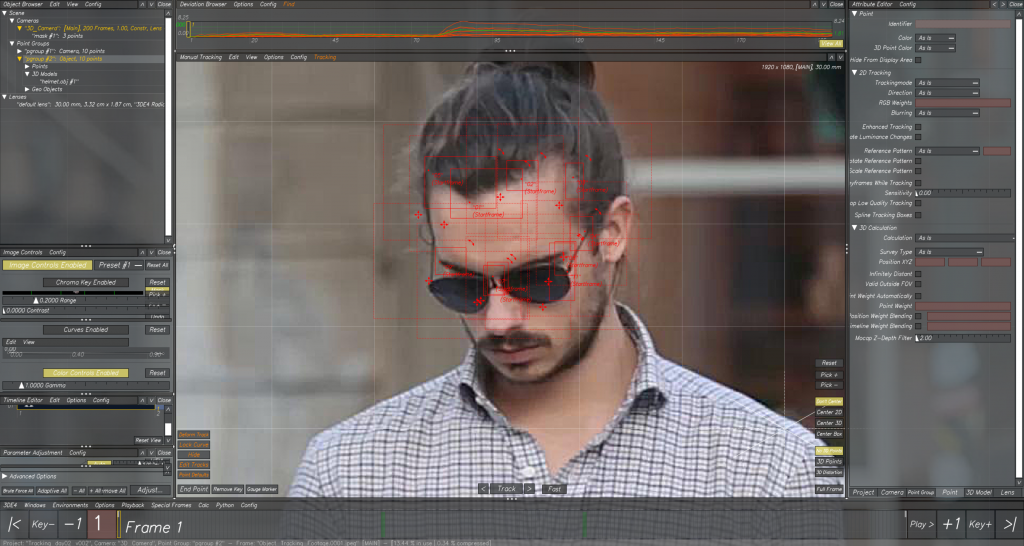Collapse the 2D Tracking section
This screenshot has width=1024, height=546.
tap(854, 72)
